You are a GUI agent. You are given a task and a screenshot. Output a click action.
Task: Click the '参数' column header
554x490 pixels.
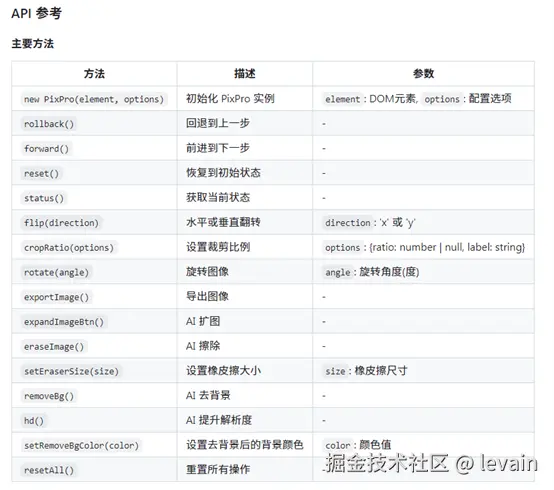pyautogui.click(x=423, y=73)
